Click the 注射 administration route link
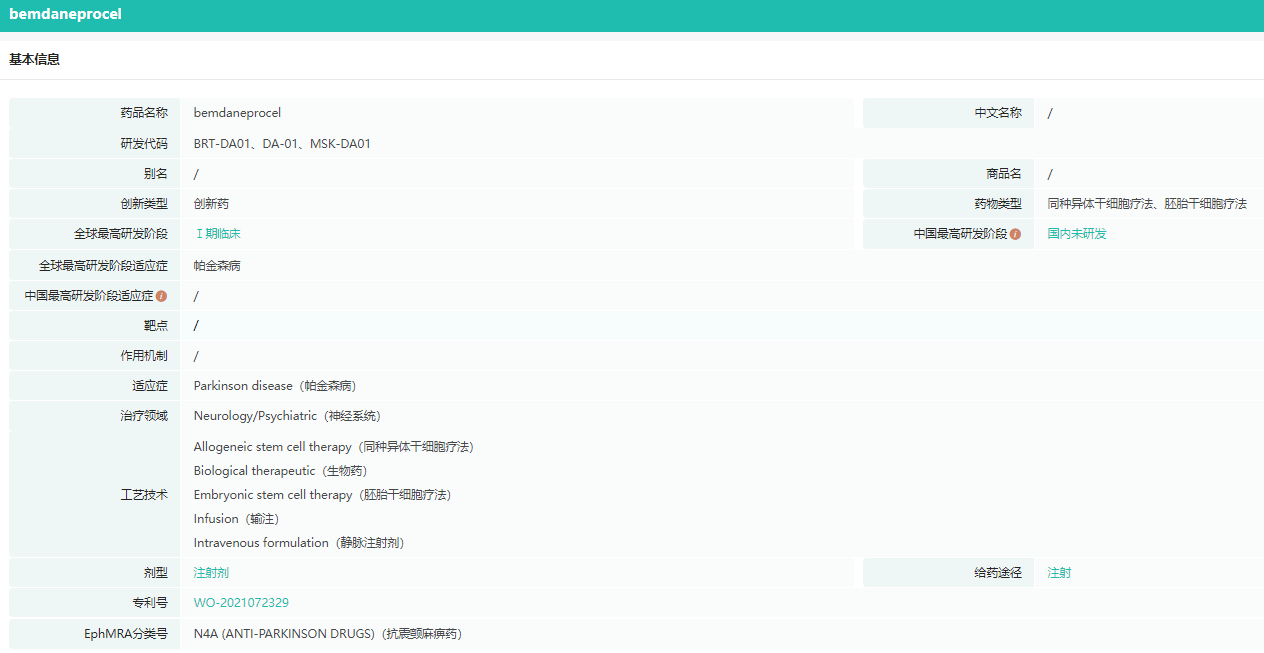1264x653 pixels. click(x=1059, y=573)
